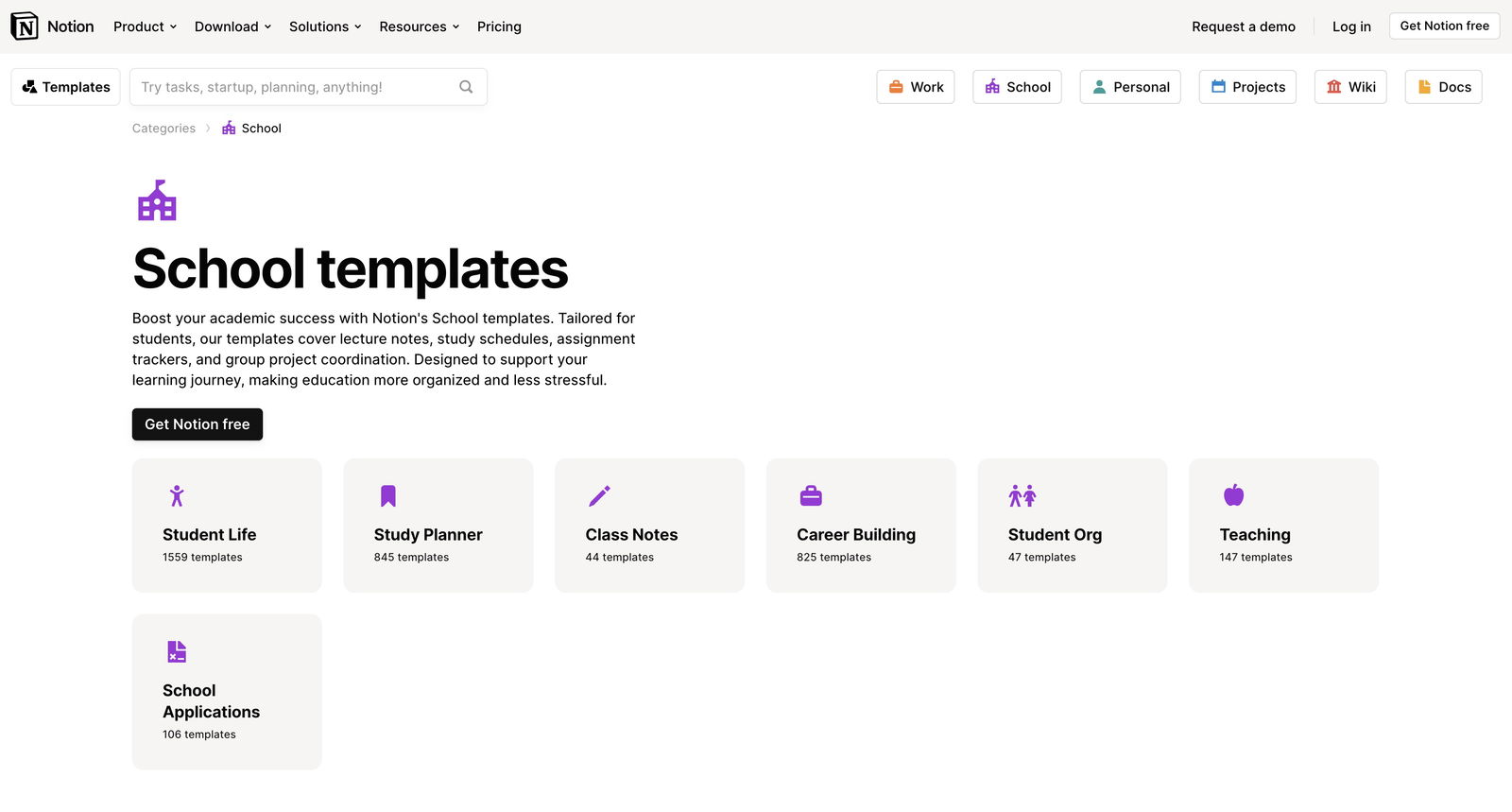Open the Download dropdown menu
Image resolution: width=1512 pixels, height=812 pixels.
pos(232,26)
